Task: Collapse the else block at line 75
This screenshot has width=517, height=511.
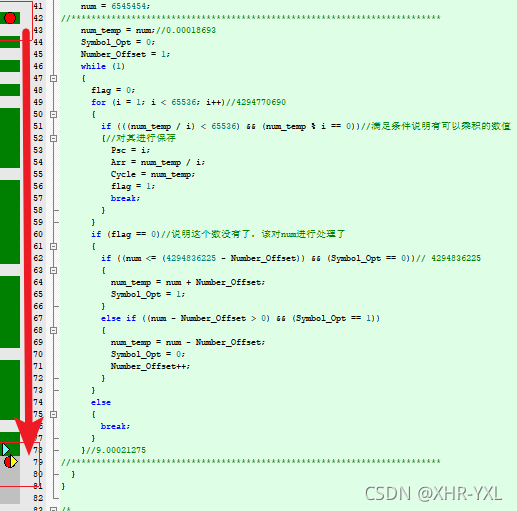Action: [53, 414]
